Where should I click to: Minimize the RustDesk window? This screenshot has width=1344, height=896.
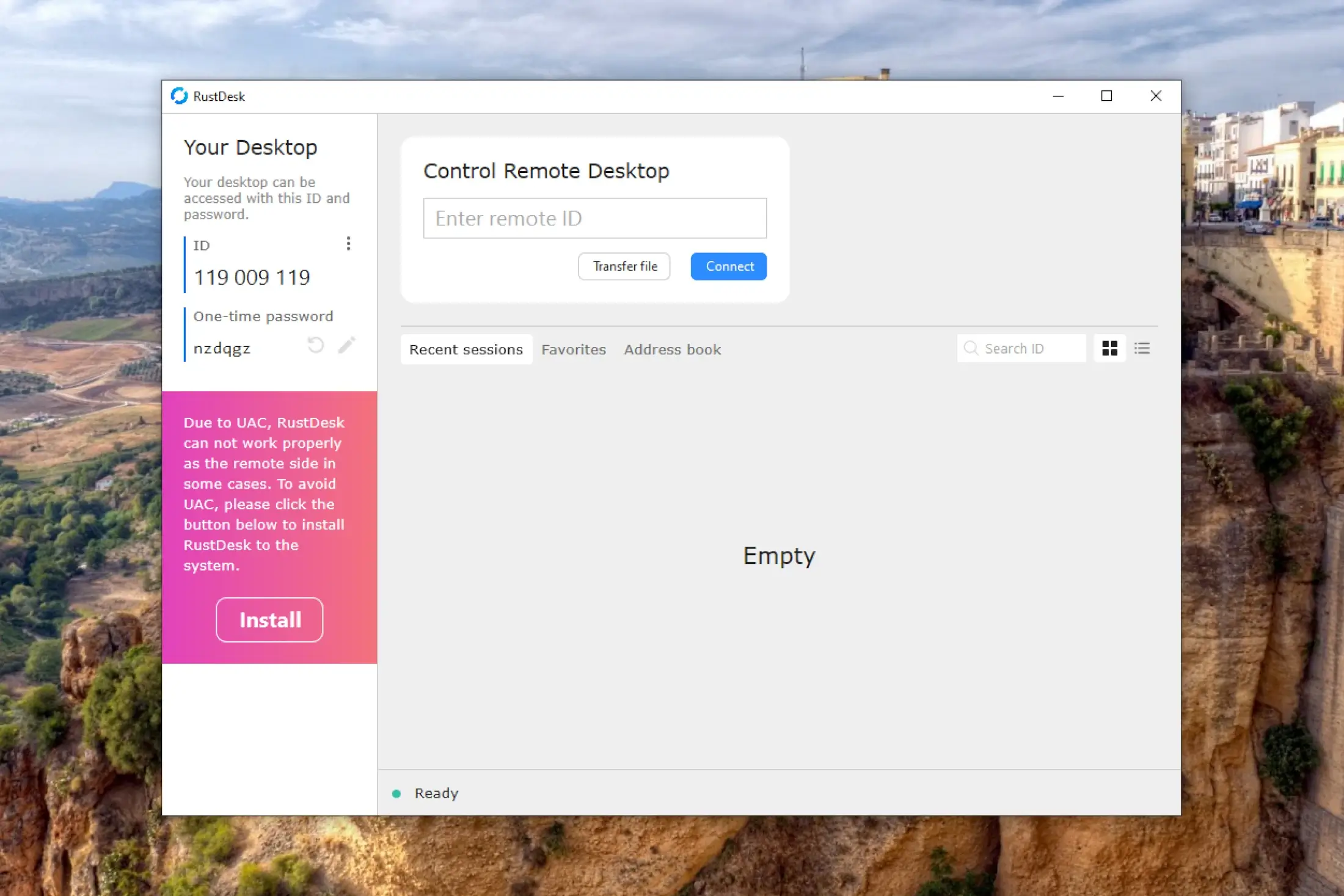[x=1058, y=96]
